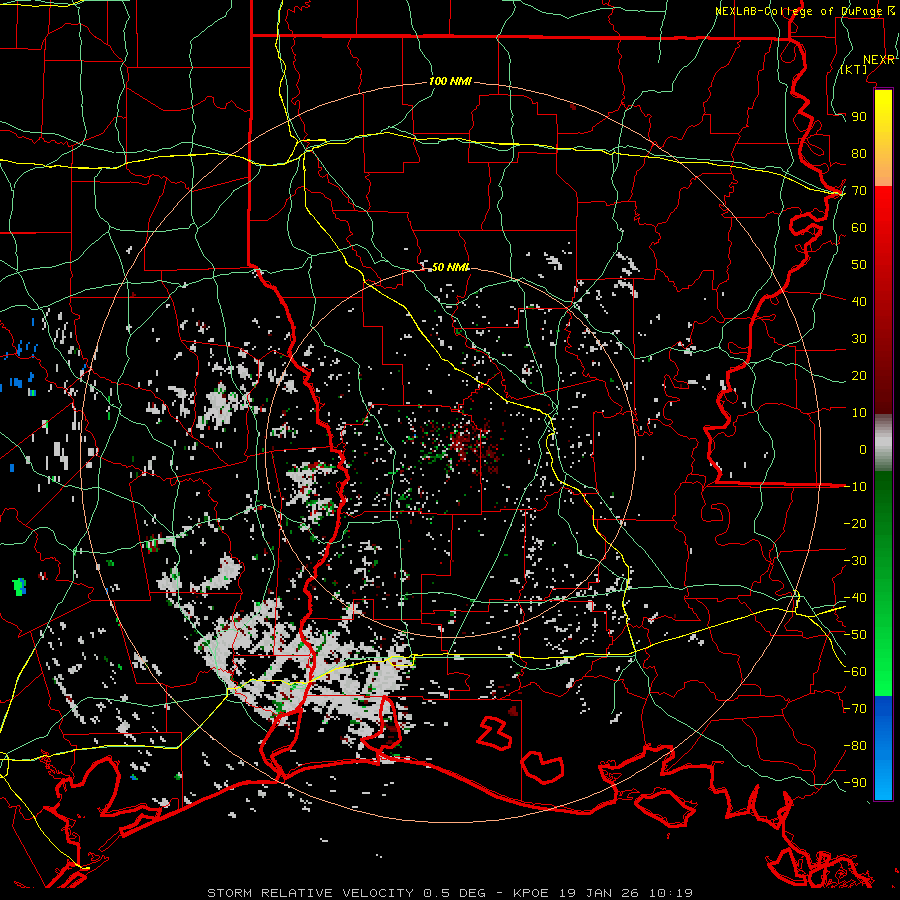
Task: Click the 90 knots scale label
Action: click(x=859, y=117)
